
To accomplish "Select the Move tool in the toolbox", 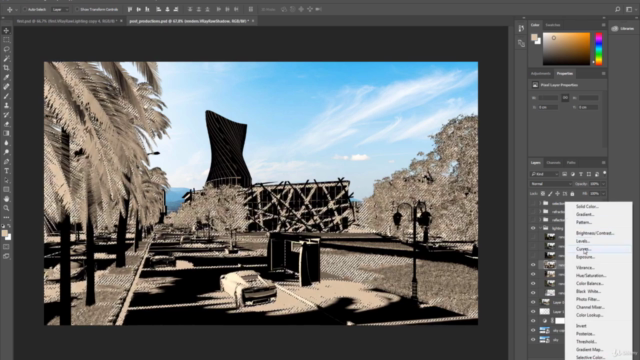I will coord(6,31).
